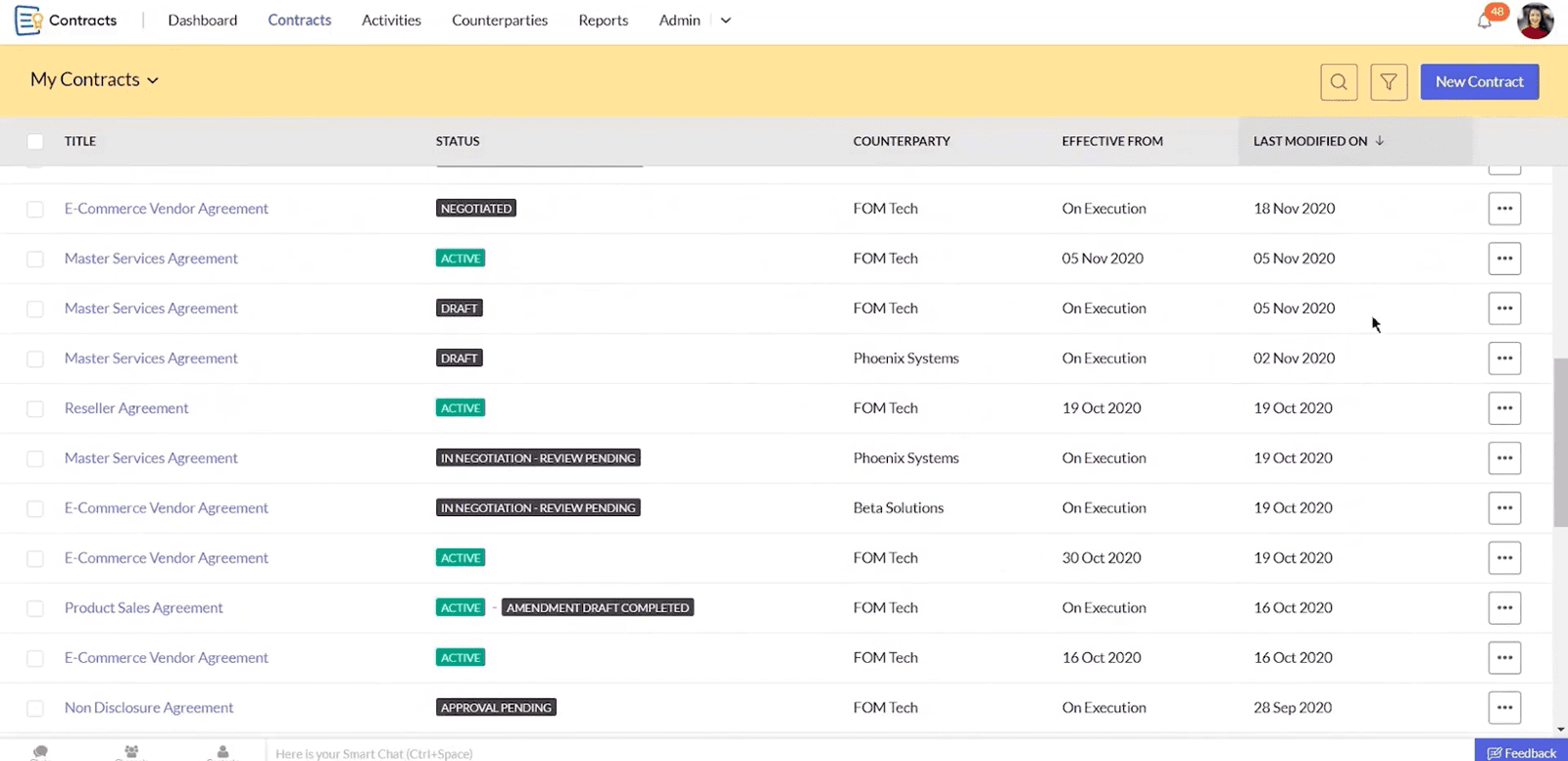Select the Non Disclosure Agreement checkbox
The width and height of the screenshot is (1568, 761).
point(35,708)
